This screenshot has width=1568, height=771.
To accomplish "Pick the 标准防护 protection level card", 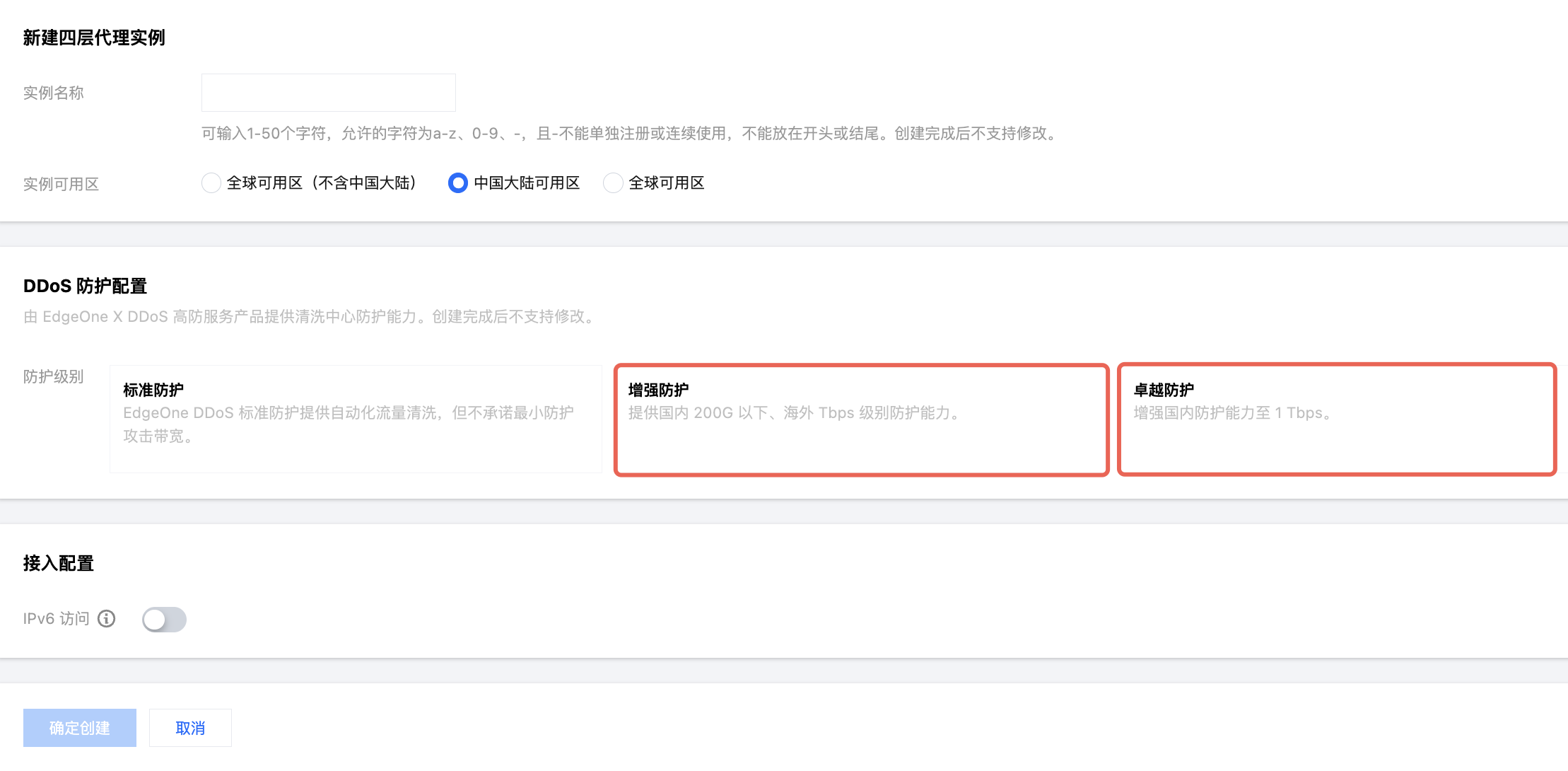I will coord(356,419).
